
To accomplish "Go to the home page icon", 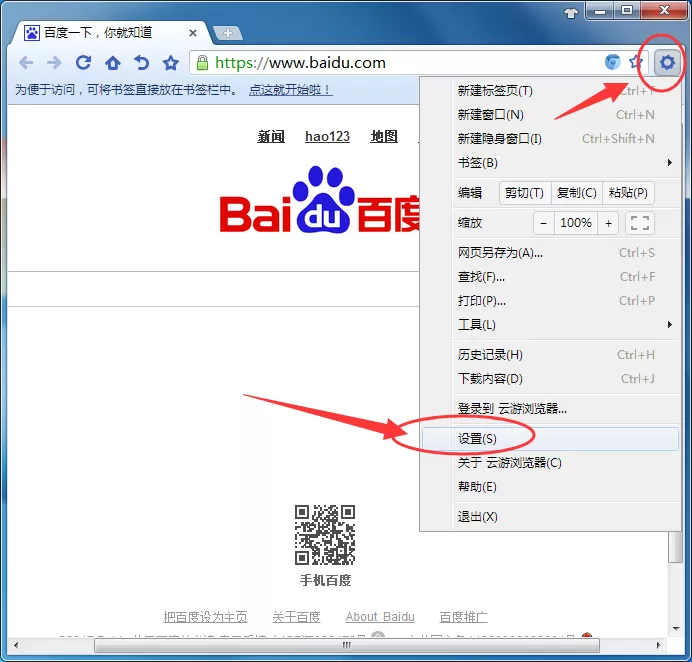I will (113, 63).
